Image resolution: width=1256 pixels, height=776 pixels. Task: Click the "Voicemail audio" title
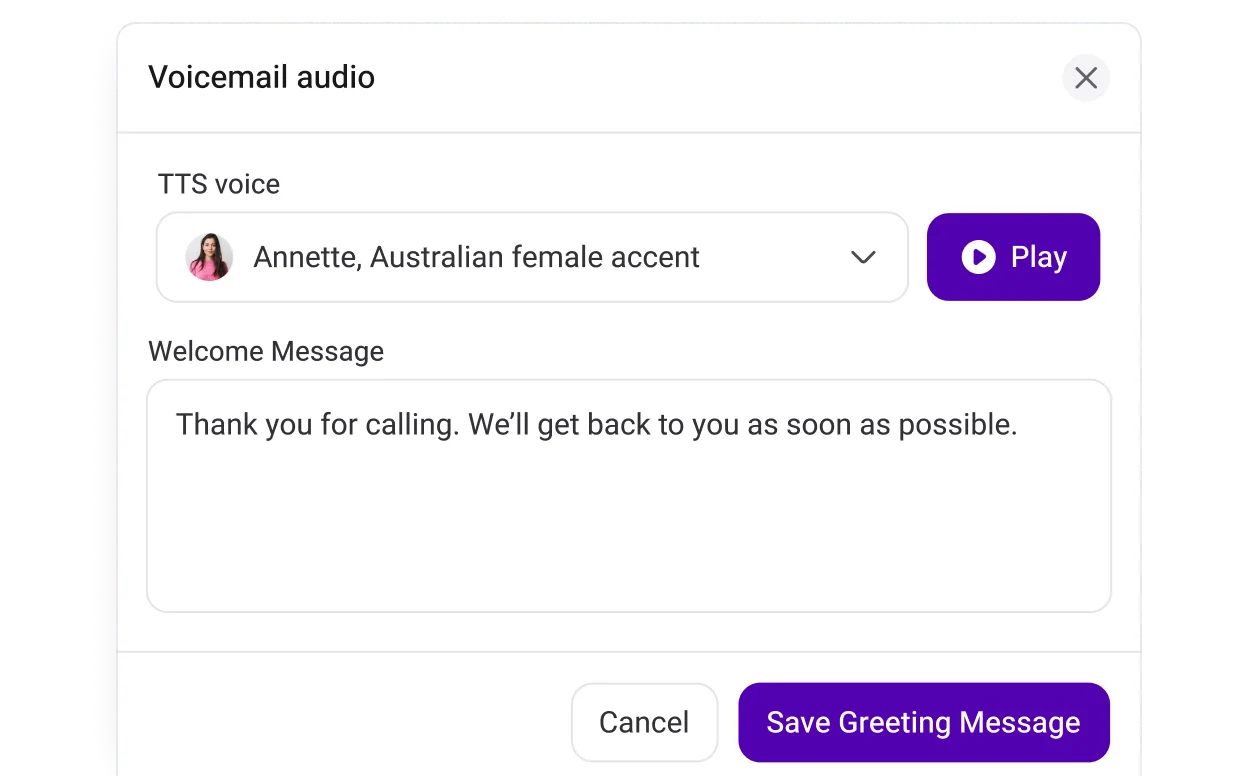(262, 77)
